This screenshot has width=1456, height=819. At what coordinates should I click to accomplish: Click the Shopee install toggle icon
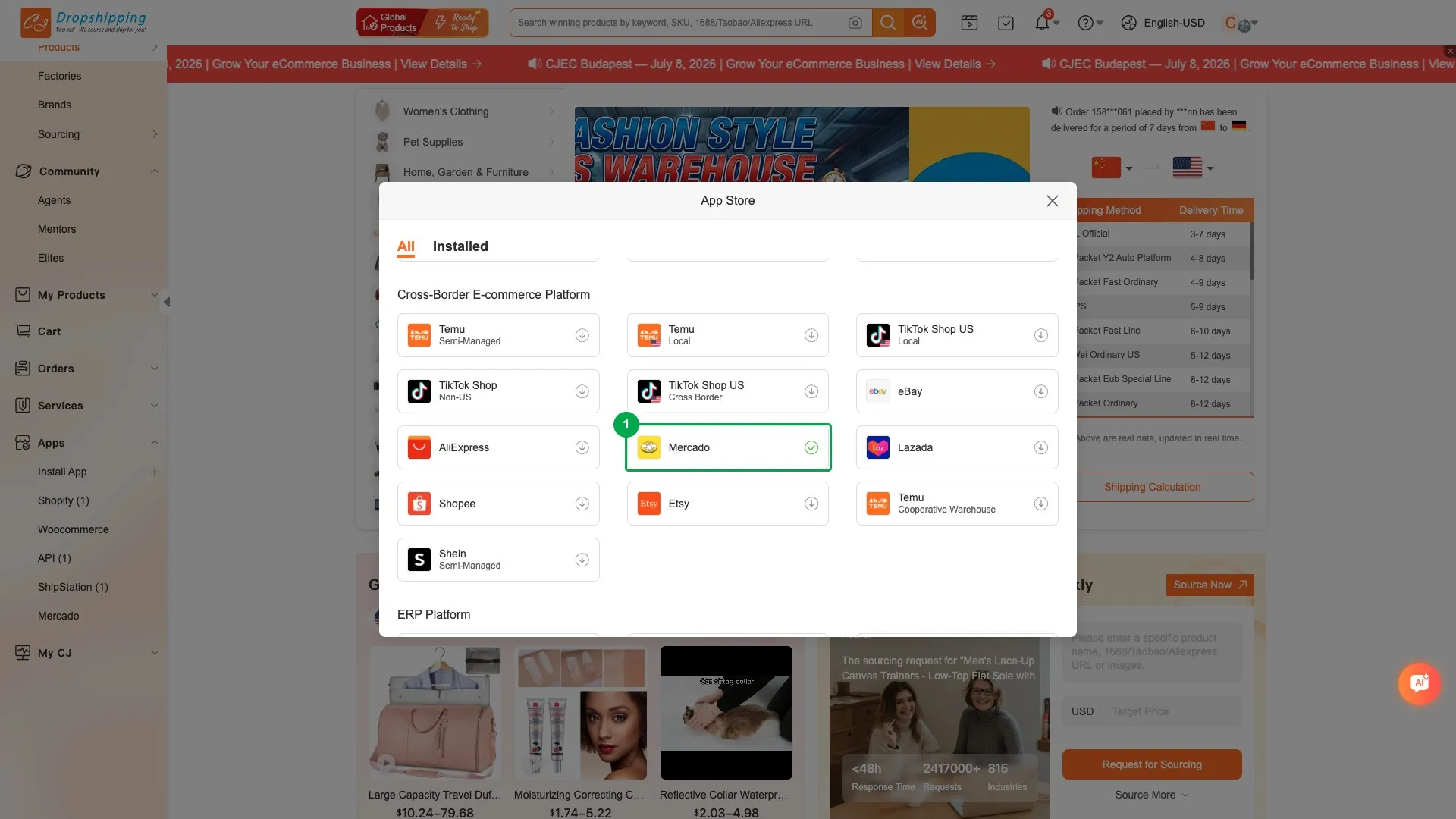582,504
